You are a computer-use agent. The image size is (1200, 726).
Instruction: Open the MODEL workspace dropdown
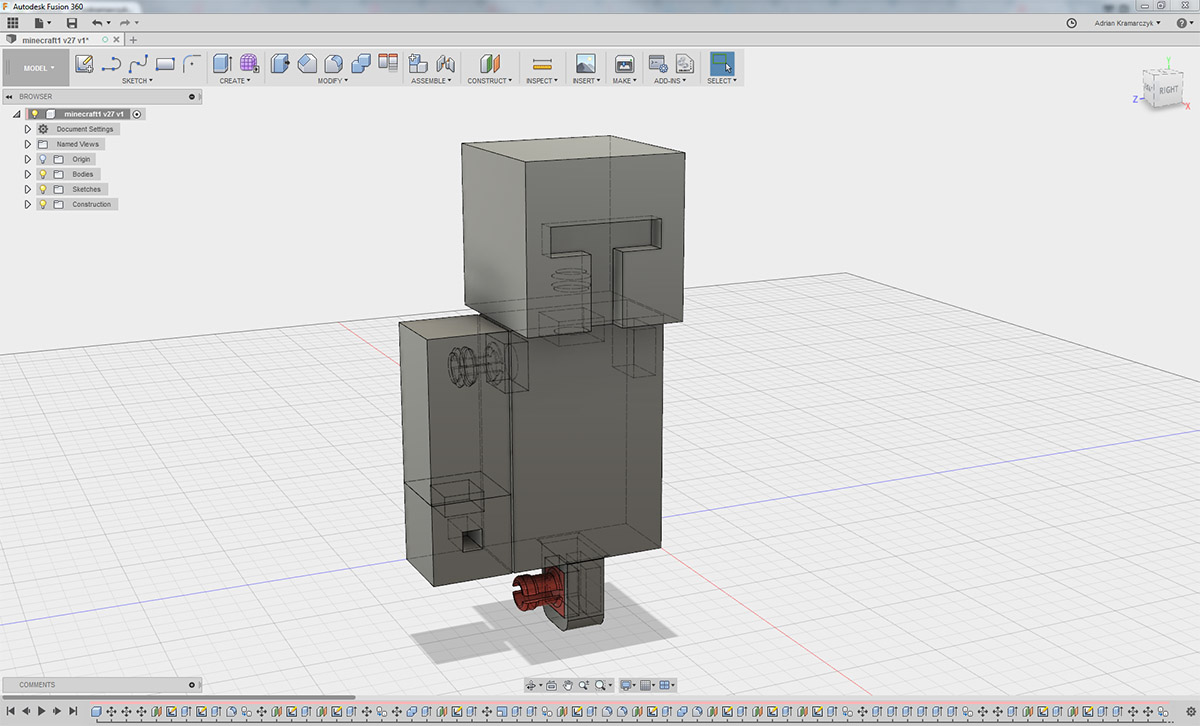[39, 68]
